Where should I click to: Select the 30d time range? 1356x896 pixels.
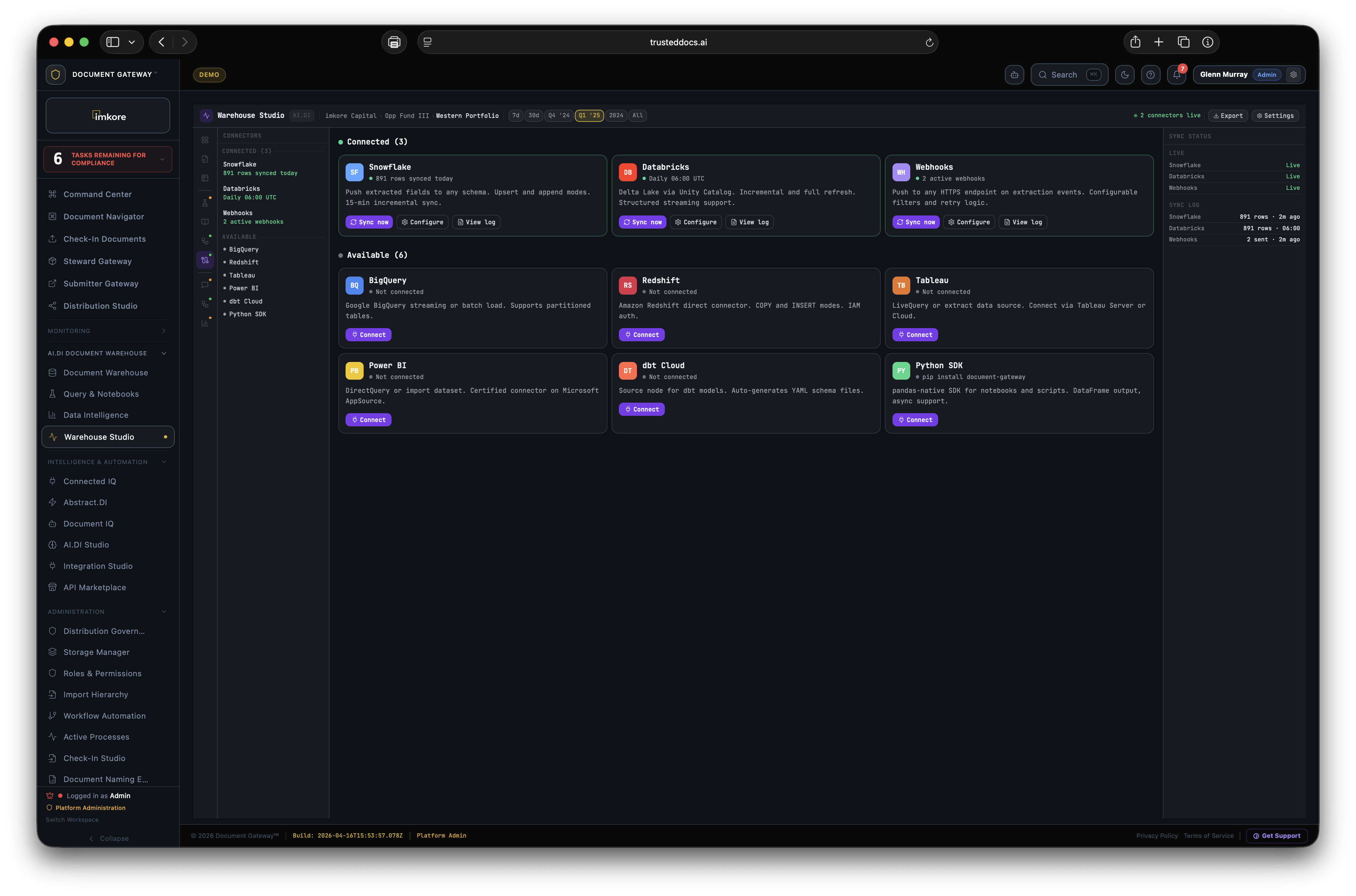(534, 115)
